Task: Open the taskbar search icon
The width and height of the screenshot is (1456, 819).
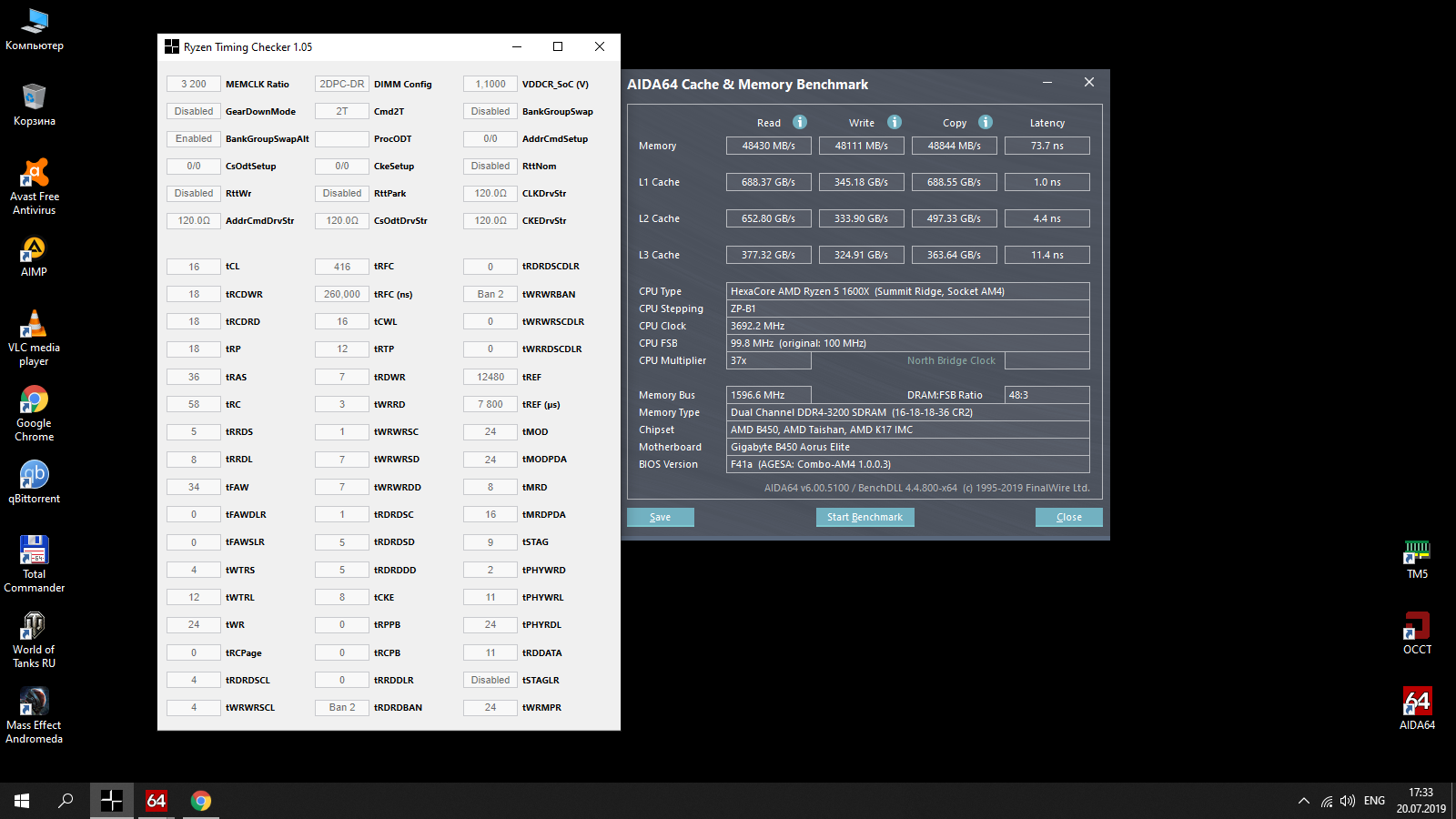Action: 66,801
